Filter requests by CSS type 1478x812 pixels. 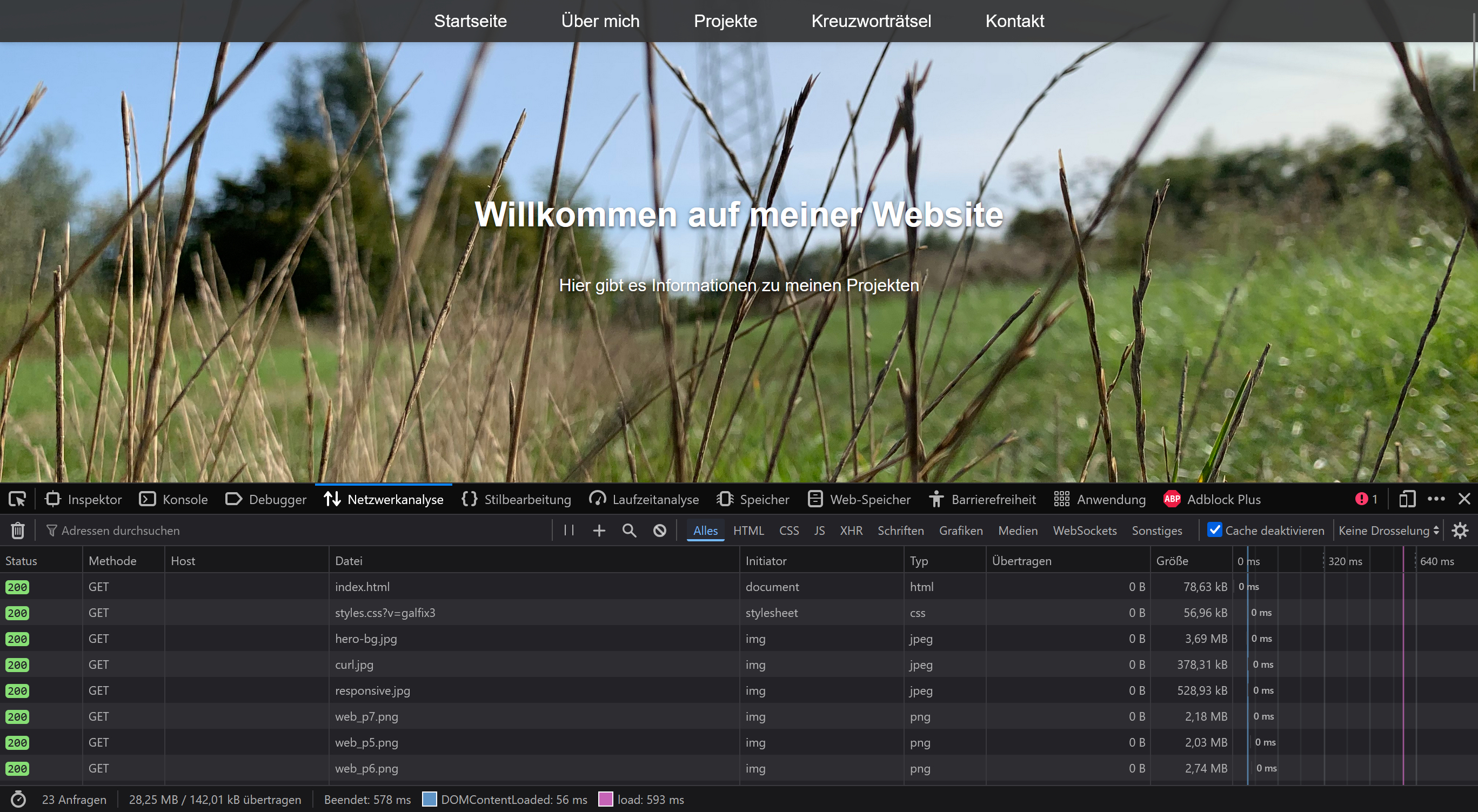pos(789,531)
